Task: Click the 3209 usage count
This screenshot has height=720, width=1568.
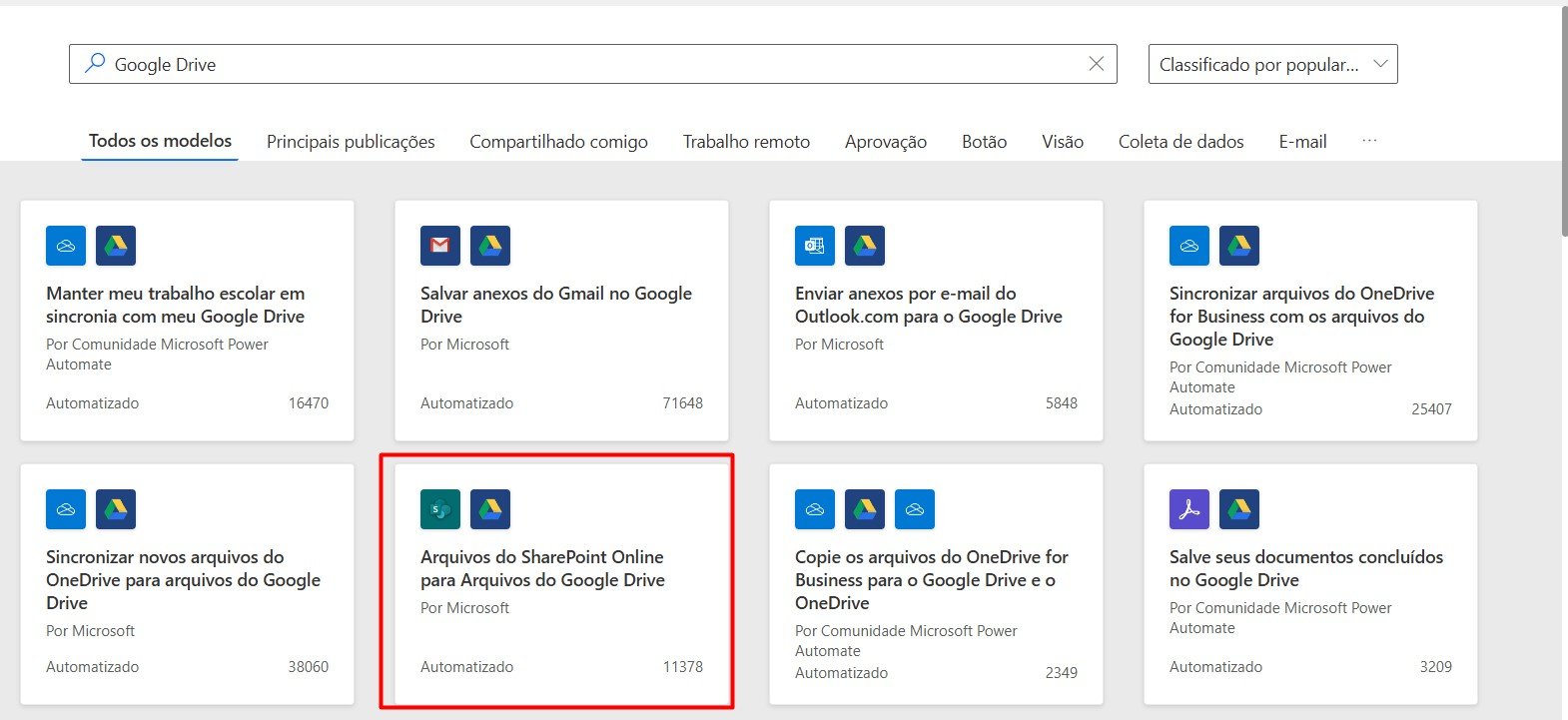Action: point(1435,667)
